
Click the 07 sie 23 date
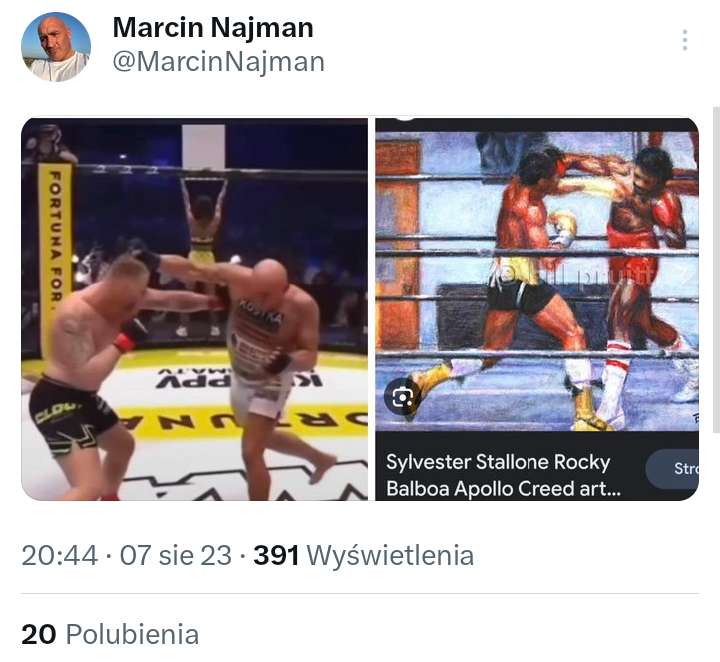pyautogui.click(x=176, y=555)
